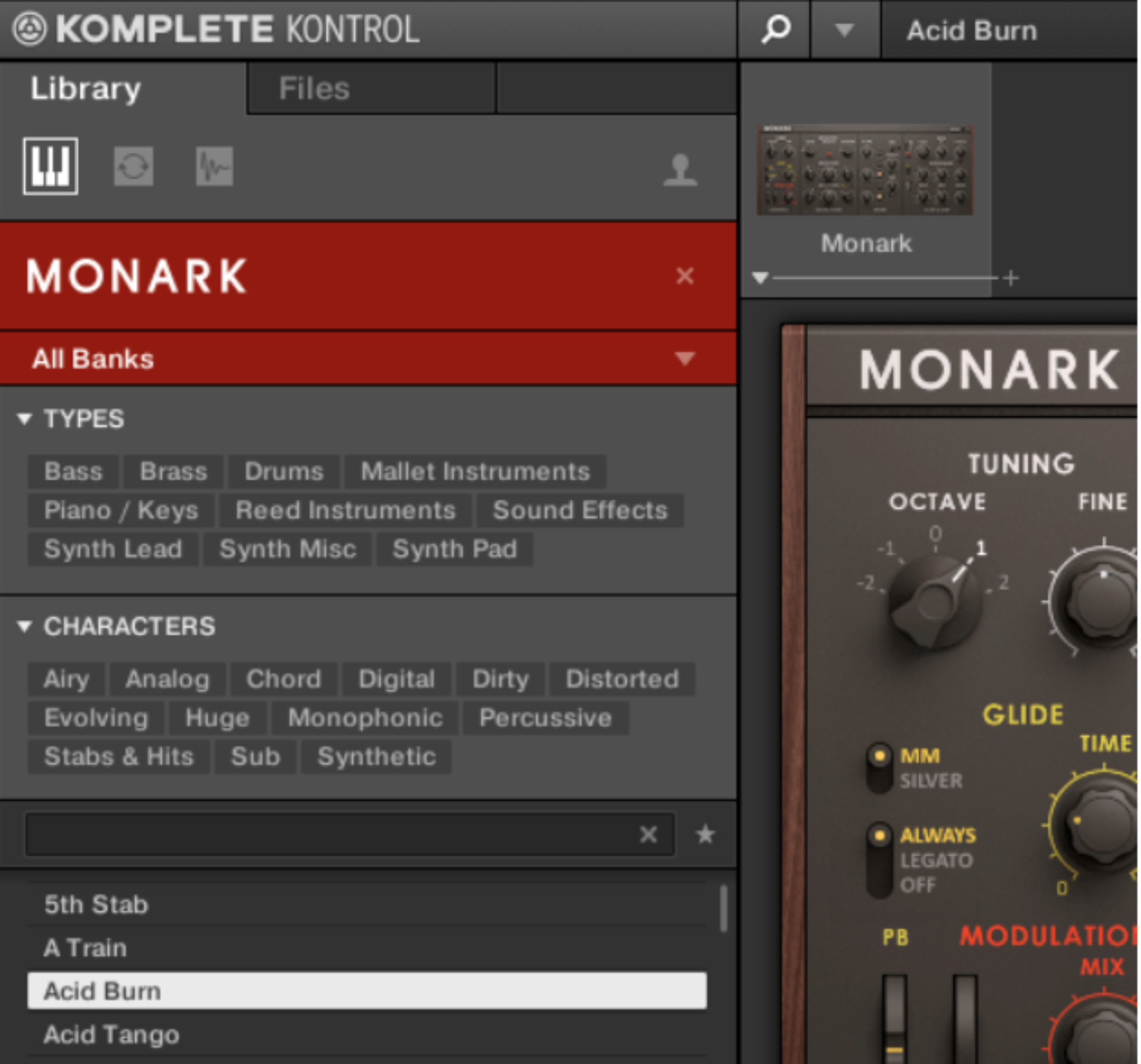
Task: Mark the preset as favorite with the star
Action: pyautogui.click(x=704, y=834)
